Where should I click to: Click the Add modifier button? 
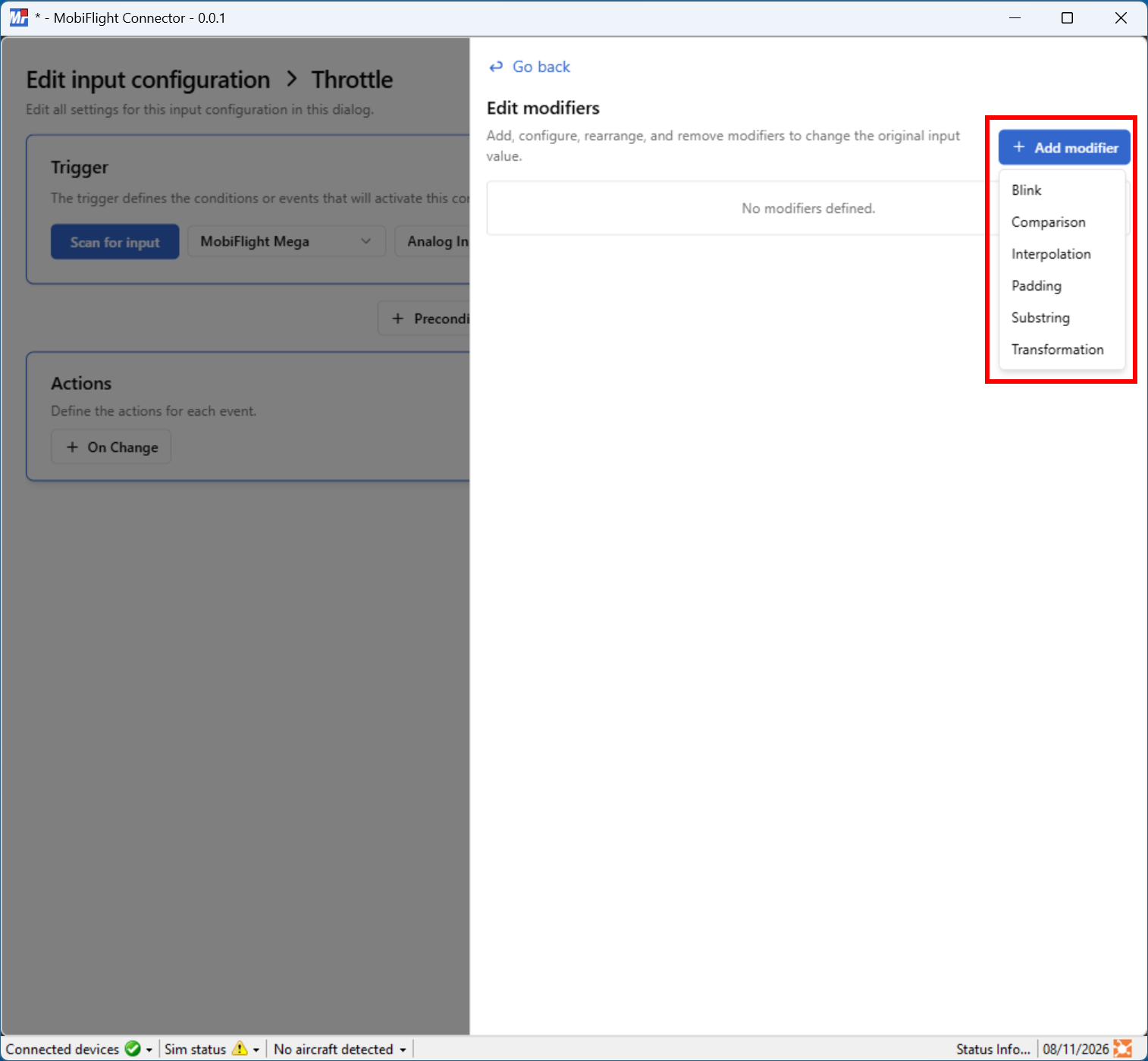click(1064, 147)
